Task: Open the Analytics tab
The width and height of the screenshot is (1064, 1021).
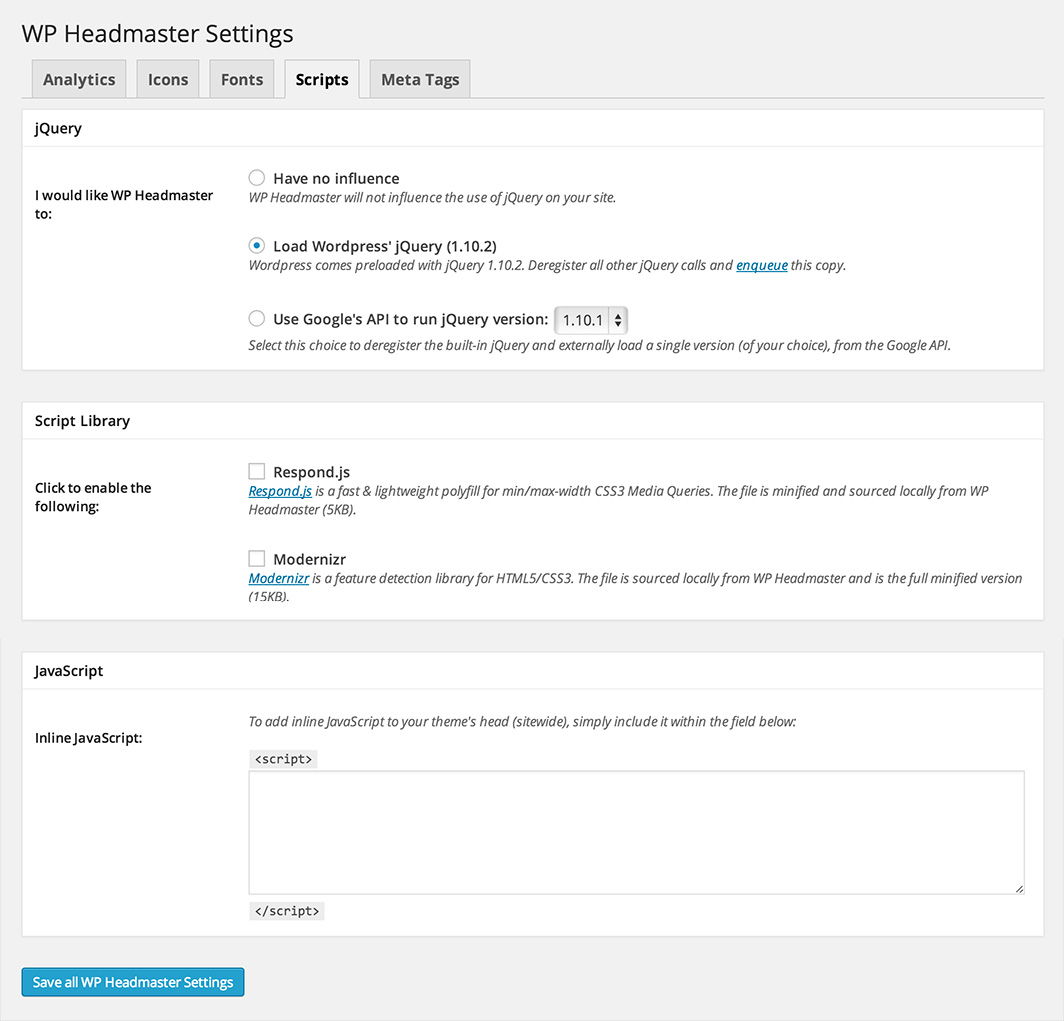Action: pyautogui.click(x=79, y=80)
